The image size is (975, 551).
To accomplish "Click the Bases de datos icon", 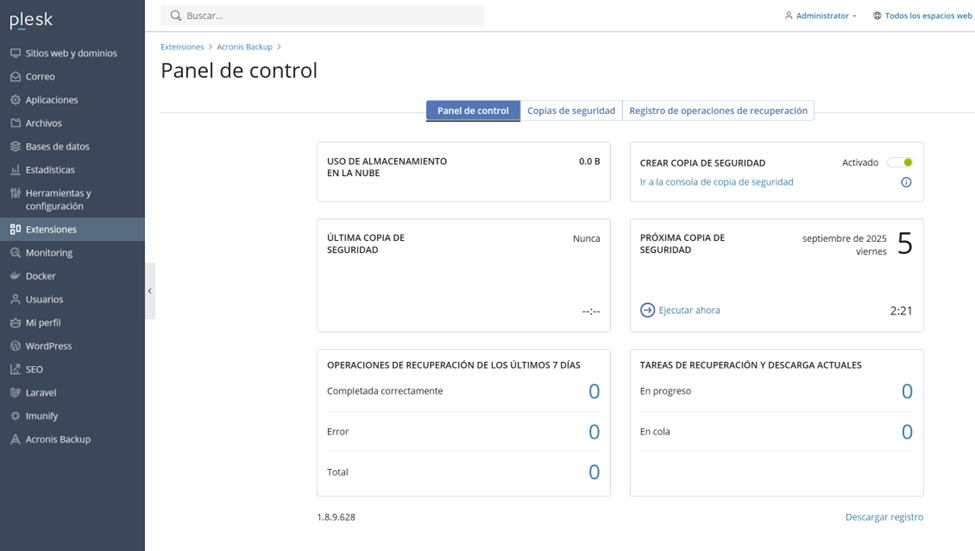I will coord(15,147).
